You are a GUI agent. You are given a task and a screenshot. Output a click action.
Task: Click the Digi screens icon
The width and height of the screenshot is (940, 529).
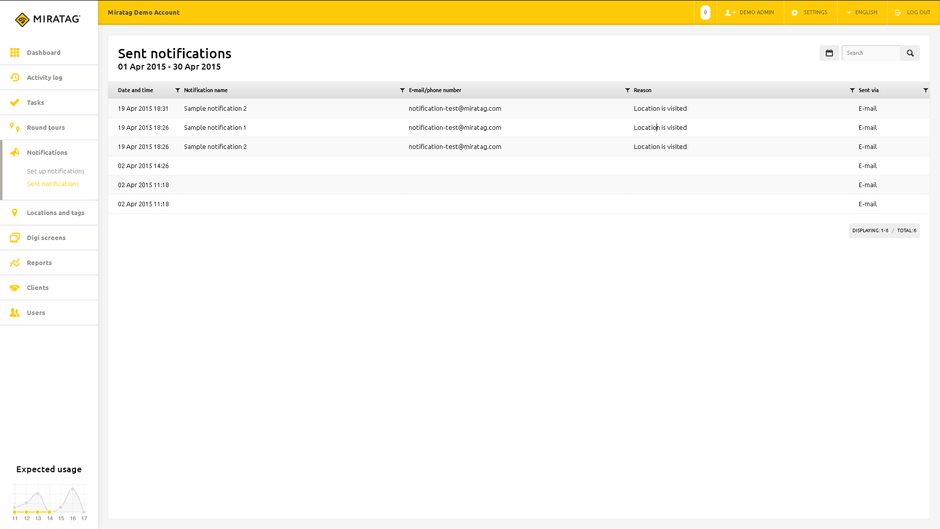click(14, 238)
